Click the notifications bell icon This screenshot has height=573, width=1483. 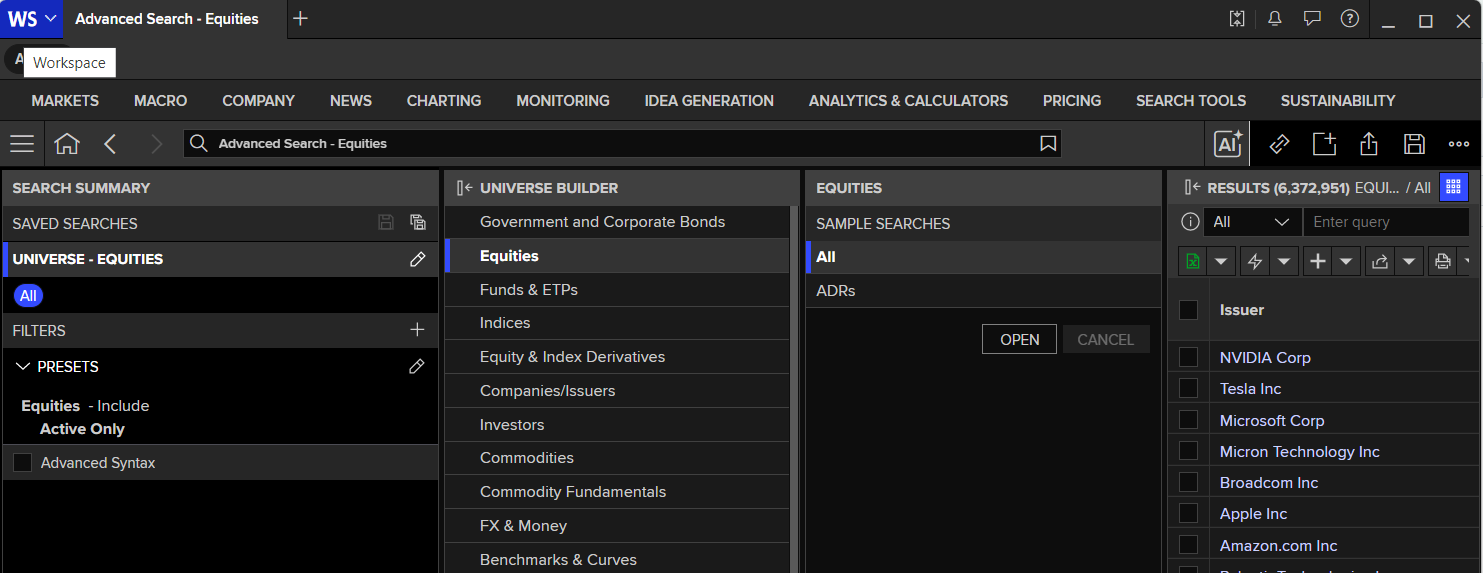[x=1274, y=19]
